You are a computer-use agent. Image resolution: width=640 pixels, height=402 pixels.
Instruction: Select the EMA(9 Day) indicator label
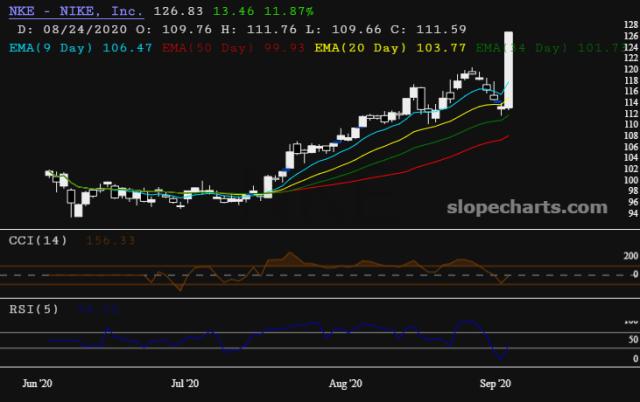coord(51,48)
